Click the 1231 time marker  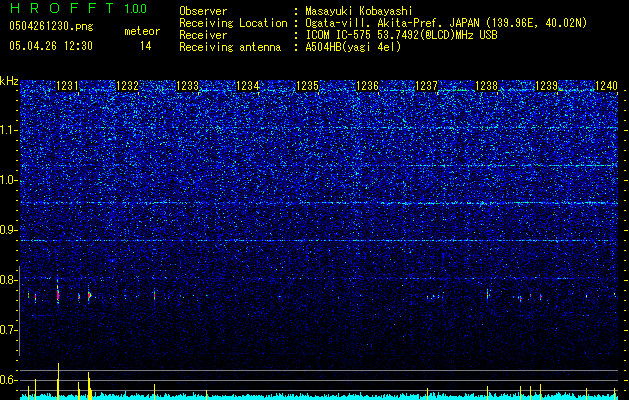pyautogui.click(x=67, y=86)
